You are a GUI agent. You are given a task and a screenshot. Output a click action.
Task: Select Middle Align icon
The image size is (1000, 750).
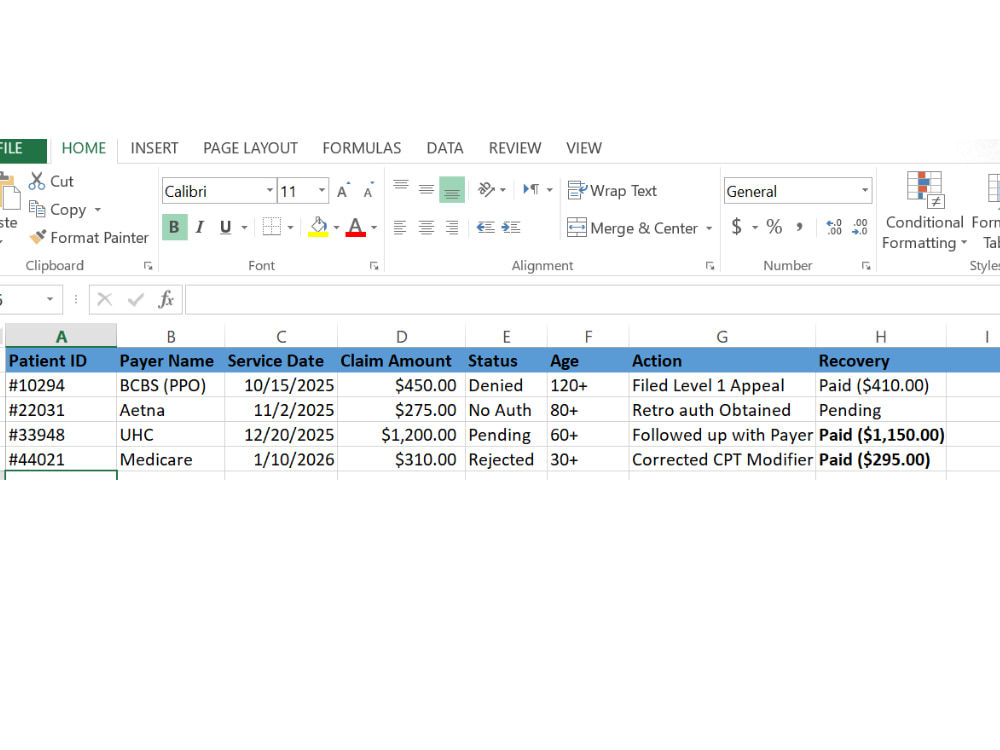426,189
